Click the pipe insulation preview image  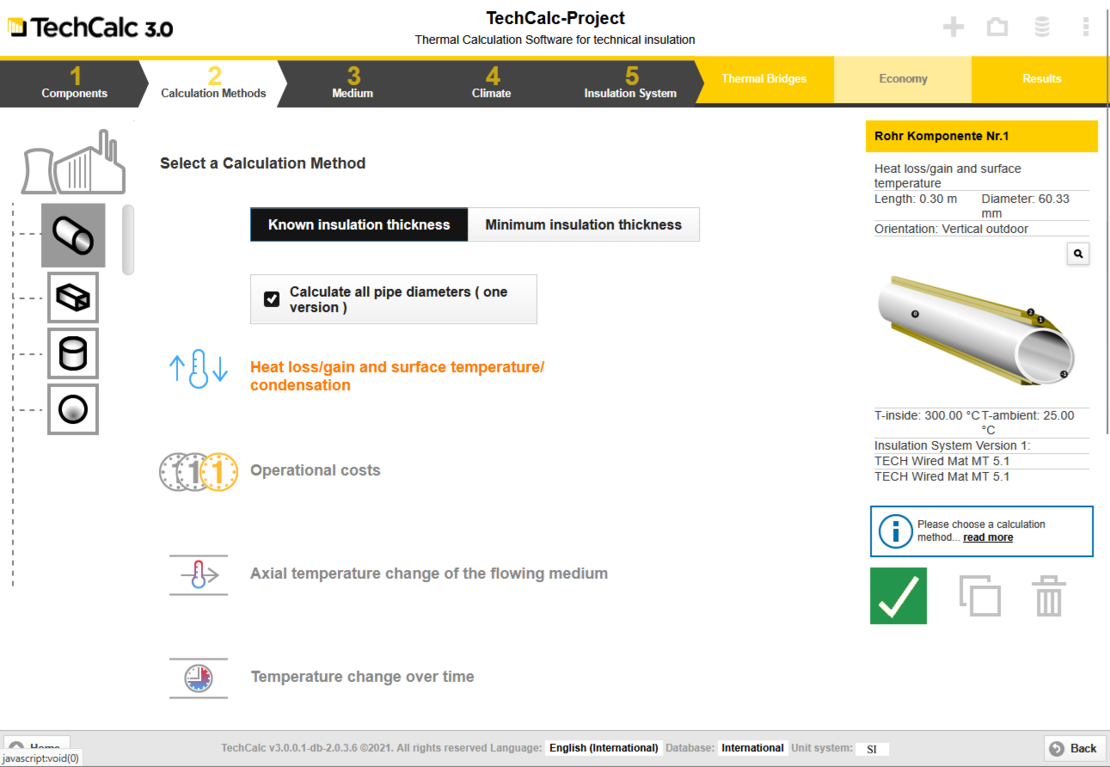976,330
